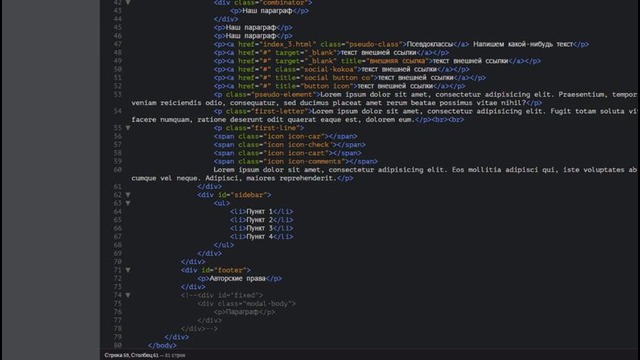Click line number 47 in the gutter
This screenshot has width=640, height=360.
[118, 44]
